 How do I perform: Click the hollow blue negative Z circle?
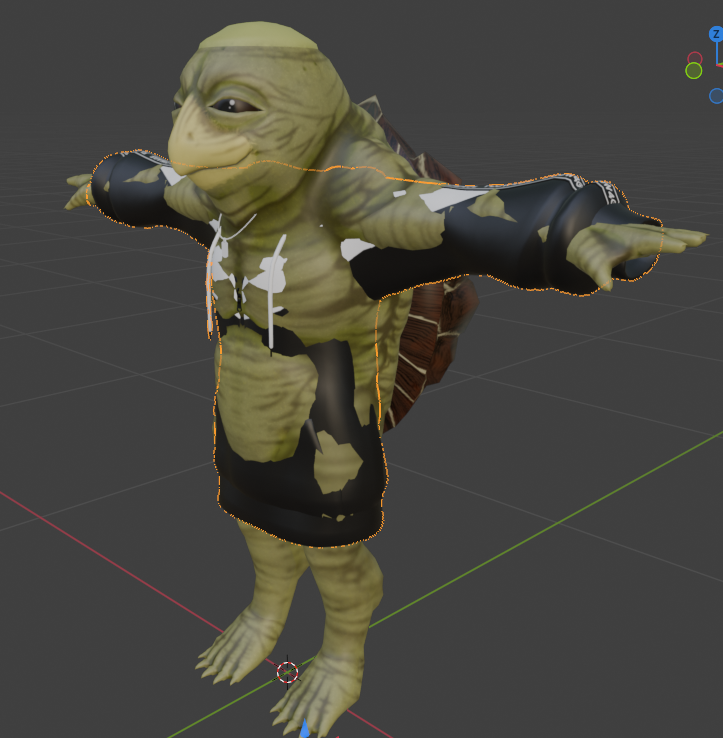(716, 96)
